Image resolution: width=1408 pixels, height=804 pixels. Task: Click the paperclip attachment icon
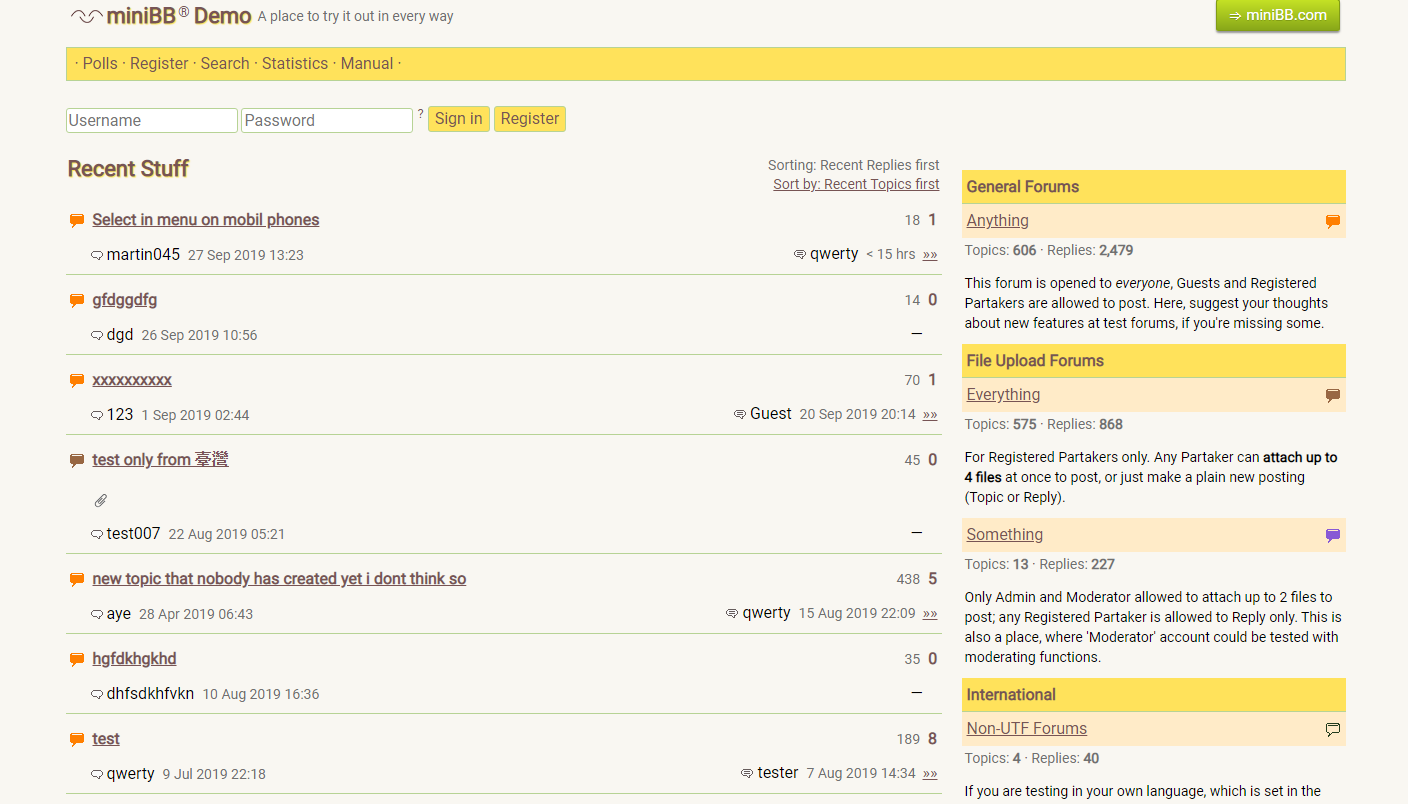coord(101,500)
